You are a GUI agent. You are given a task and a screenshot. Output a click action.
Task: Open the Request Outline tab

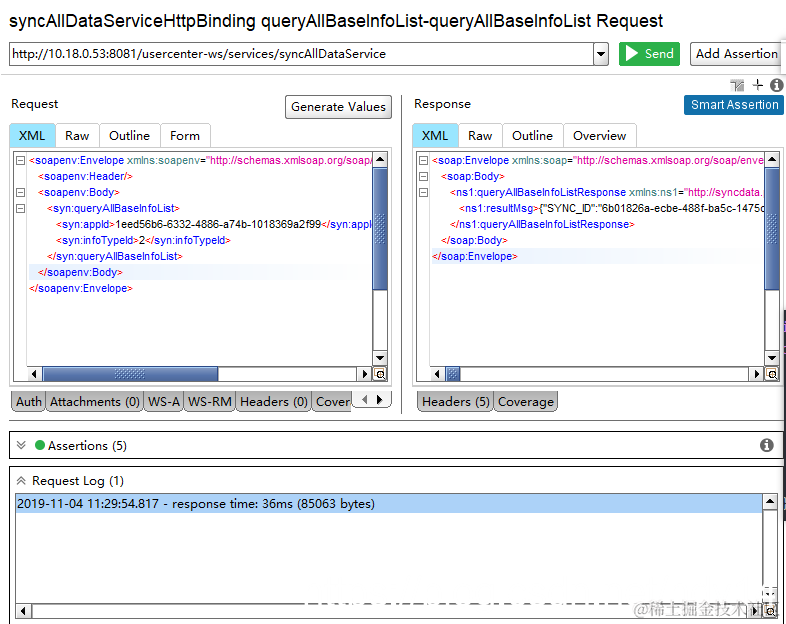click(129, 136)
